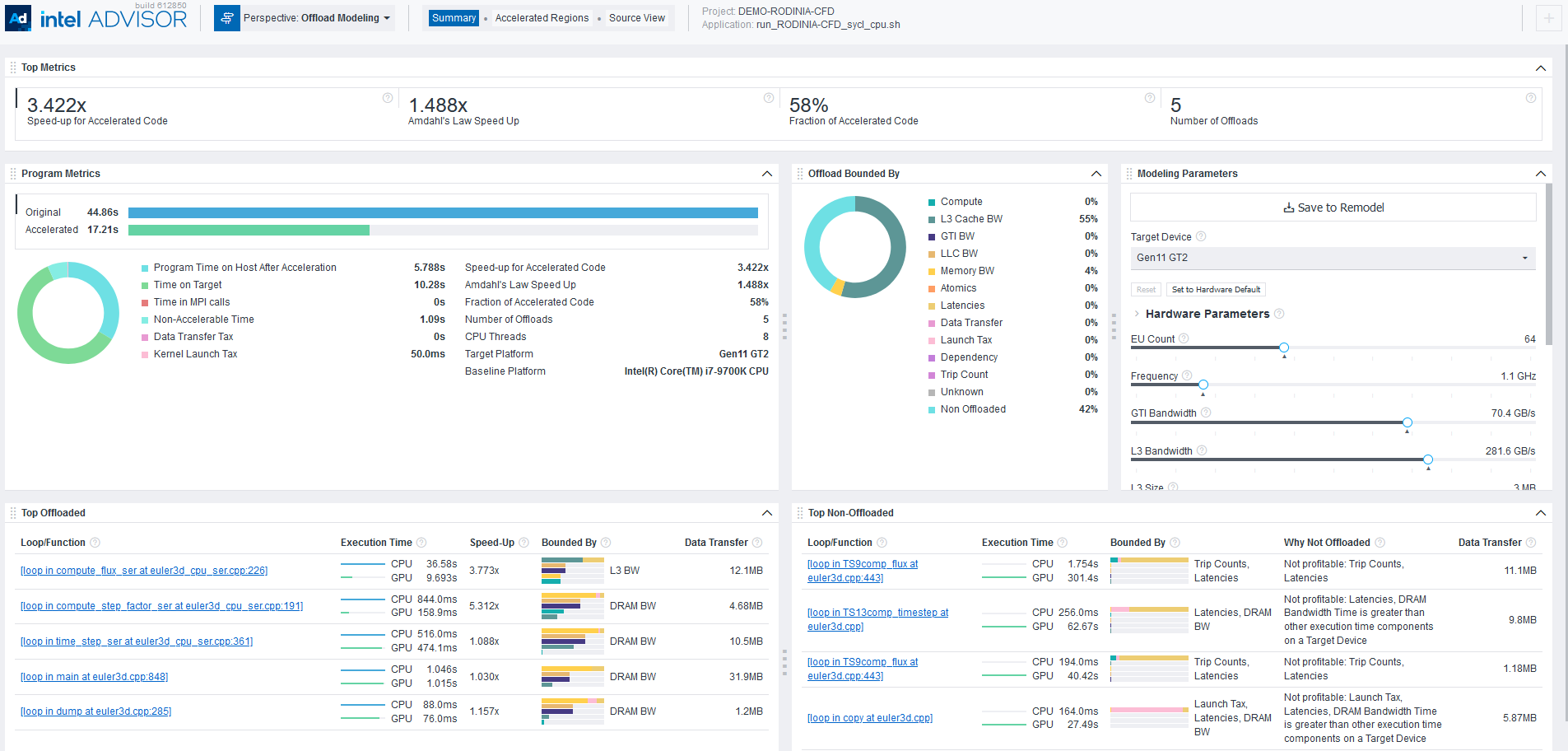Click Set to Hardware Default button

tap(1216, 290)
